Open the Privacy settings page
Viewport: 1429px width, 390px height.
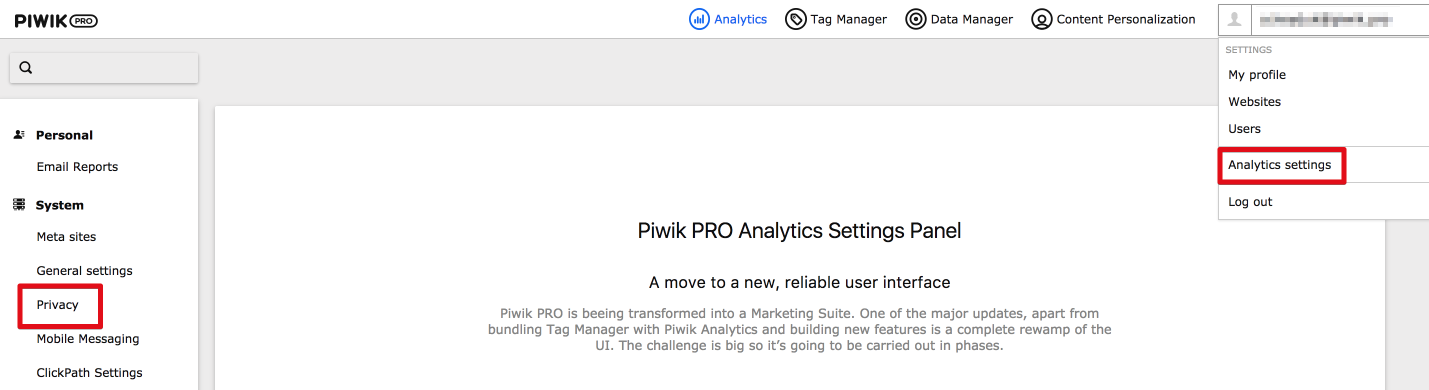tap(57, 305)
